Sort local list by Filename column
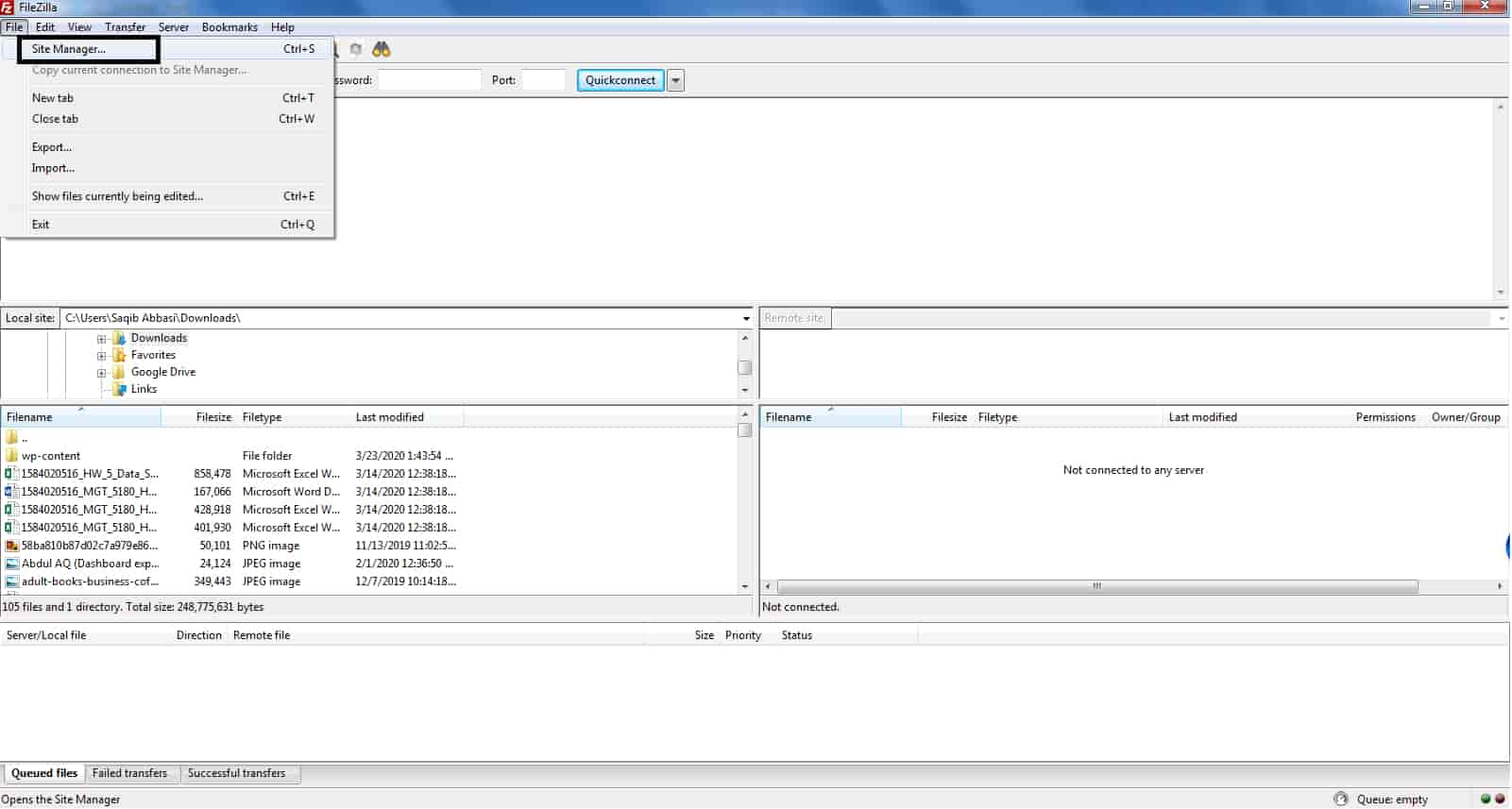This screenshot has height=809, width=1512. coord(81,416)
